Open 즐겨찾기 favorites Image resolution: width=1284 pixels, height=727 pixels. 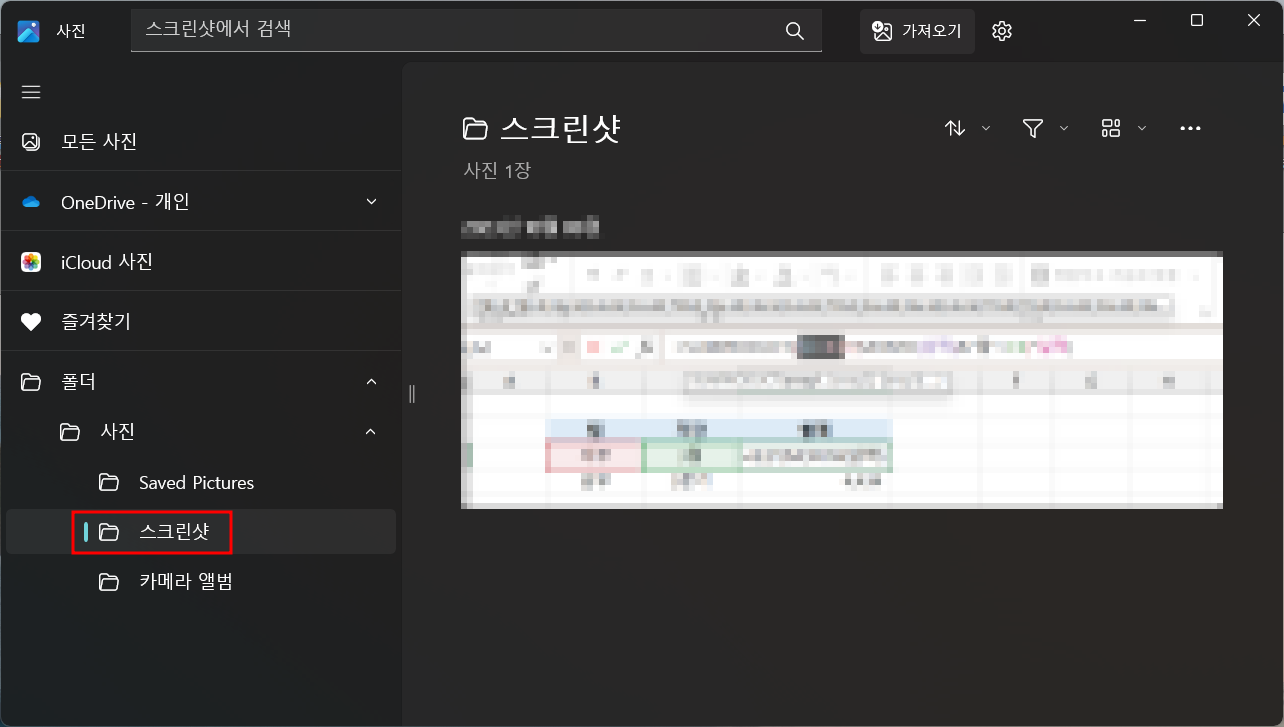pyautogui.click(x=200, y=322)
